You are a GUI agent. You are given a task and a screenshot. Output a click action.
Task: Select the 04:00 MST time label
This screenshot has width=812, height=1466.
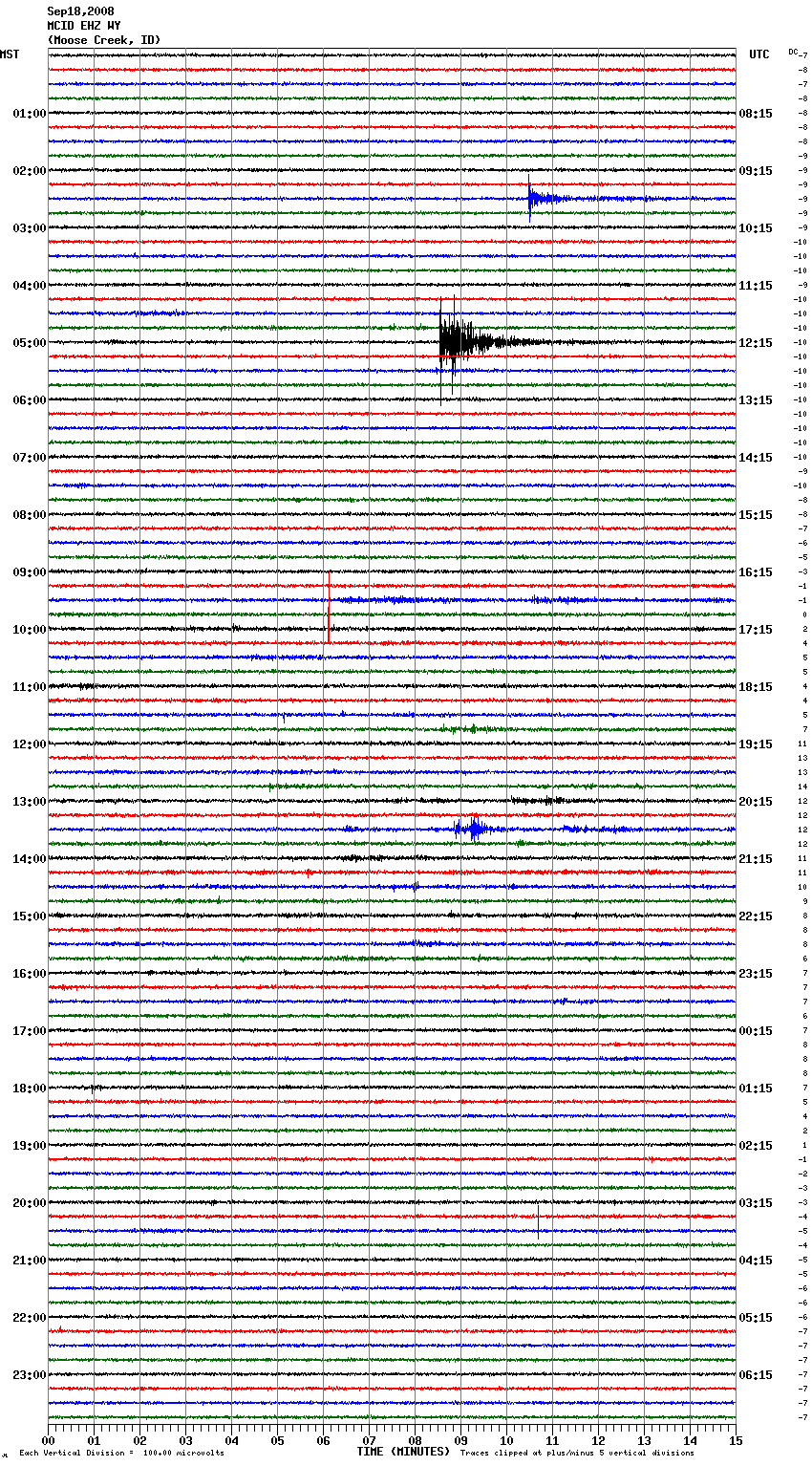pos(29,286)
